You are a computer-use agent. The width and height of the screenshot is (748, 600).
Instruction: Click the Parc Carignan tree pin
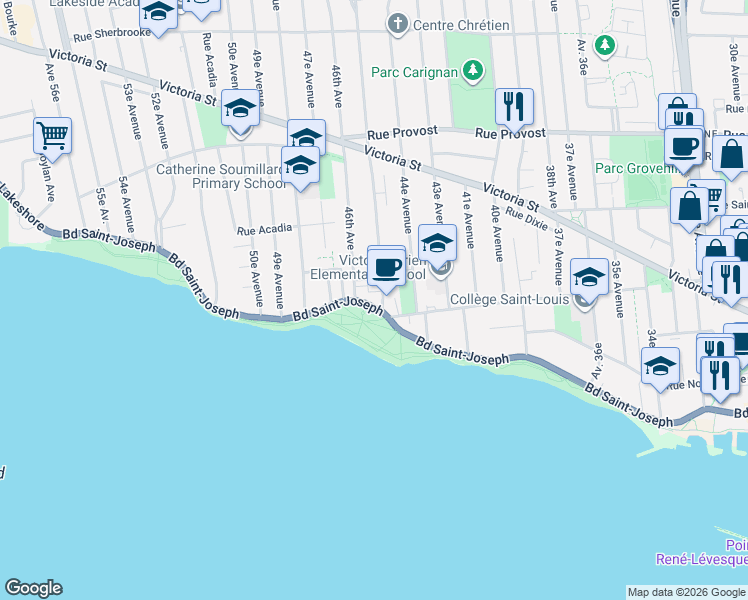tap(473, 71)
